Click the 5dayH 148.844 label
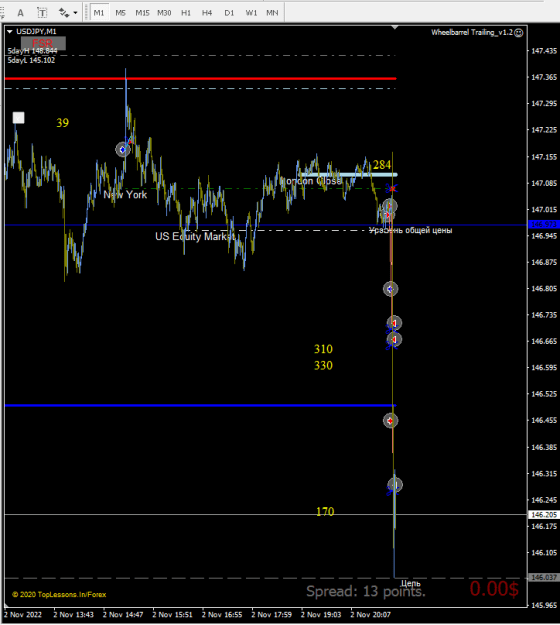The width and height of the screenshot is (560, 625). pos(32,51)
